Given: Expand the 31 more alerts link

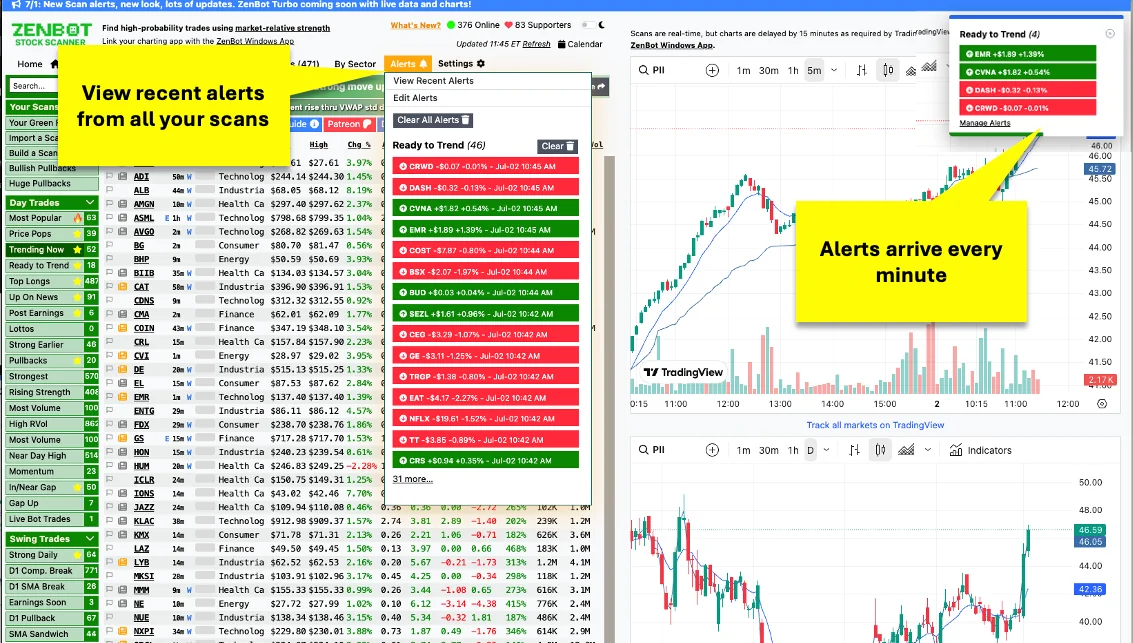Looking at the screenshot, I should click(x=413, y=480).
